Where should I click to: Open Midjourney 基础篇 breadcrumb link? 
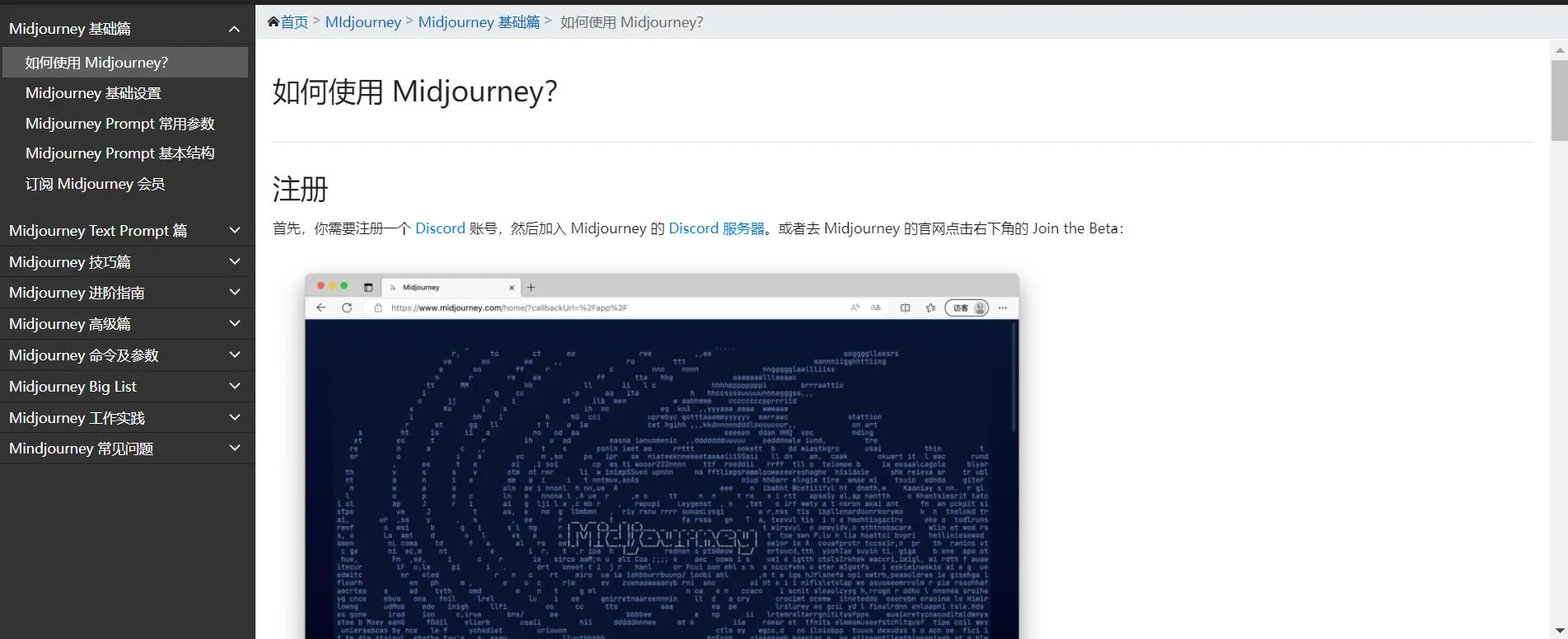pos(479,22)
